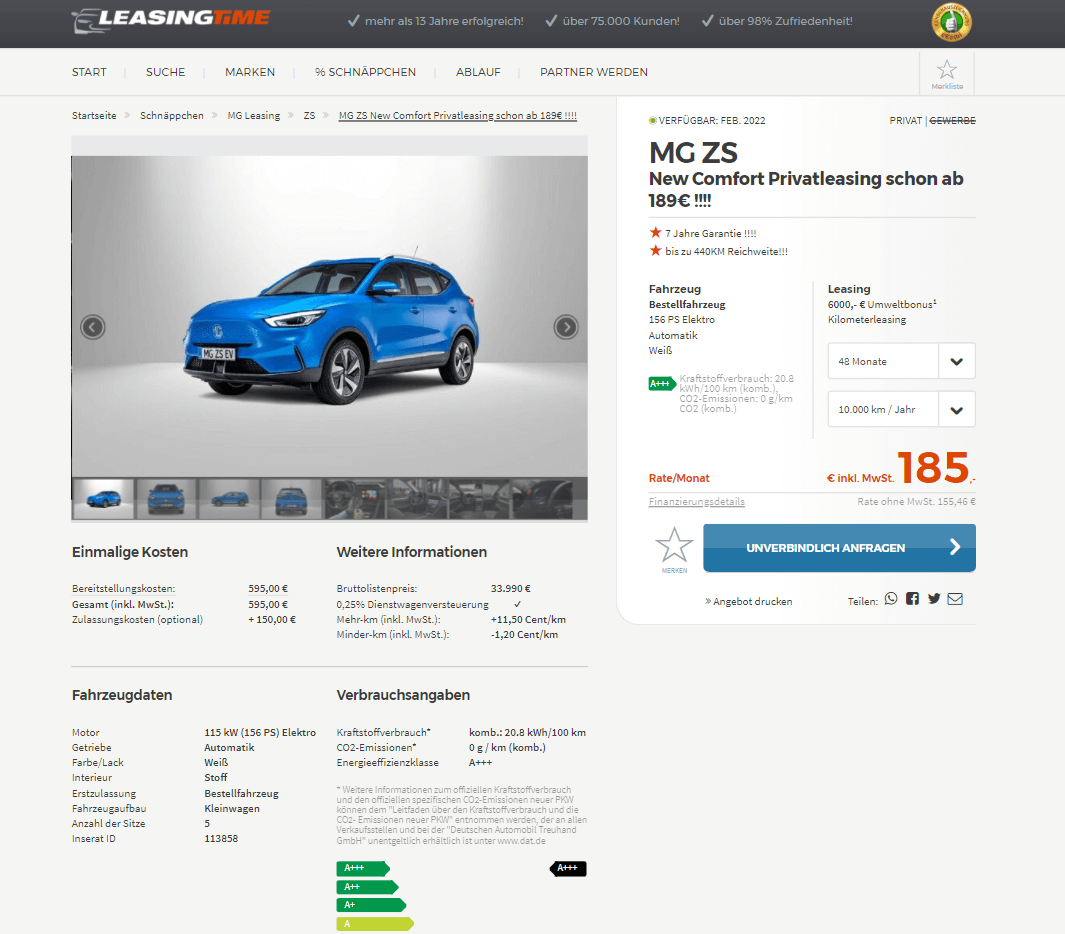Click the Mehr-km value +11,50 Cent/km
This screenshot has height=934, width=1065.
(x=528, y=619)
